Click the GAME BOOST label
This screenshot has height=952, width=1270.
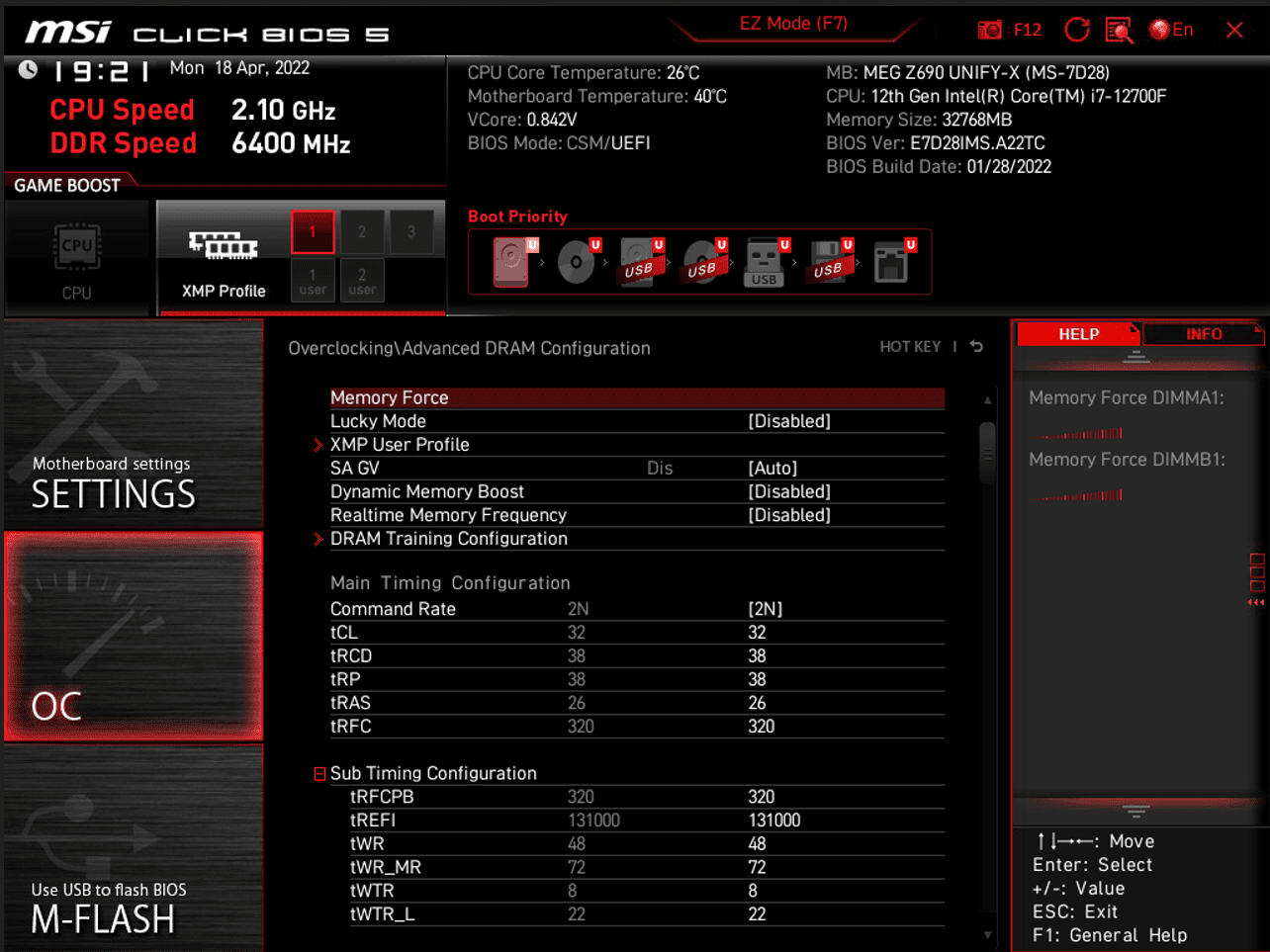coord(67,185)
